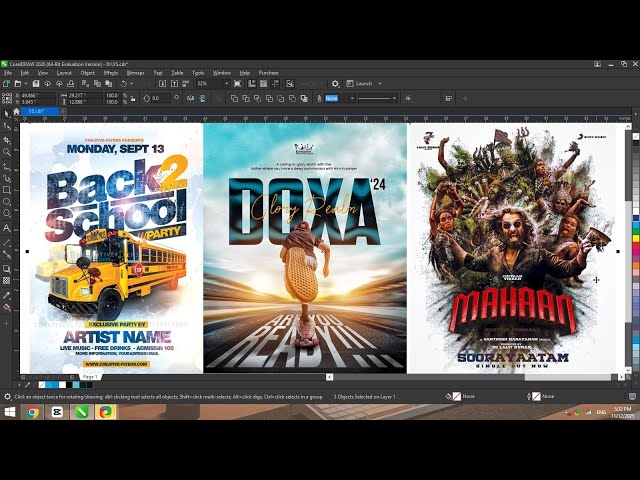The image size is (640, 480).
Task: Click the Fill None indicator in status bar
Action: [461, 396]
